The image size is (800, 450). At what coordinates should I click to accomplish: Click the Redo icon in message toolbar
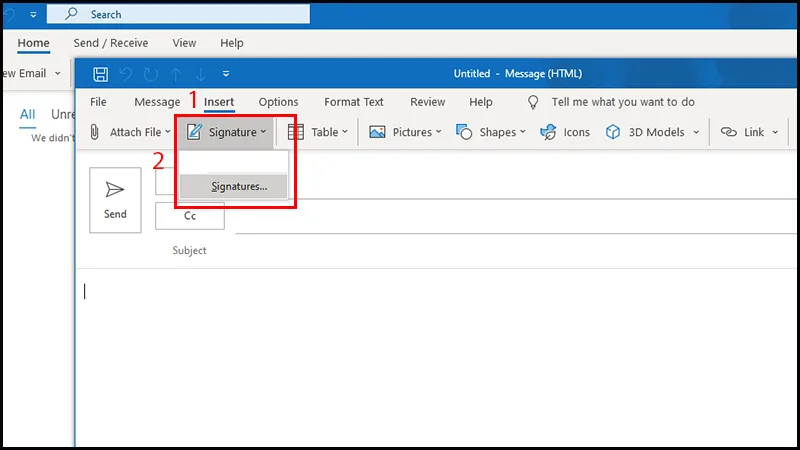151,74
